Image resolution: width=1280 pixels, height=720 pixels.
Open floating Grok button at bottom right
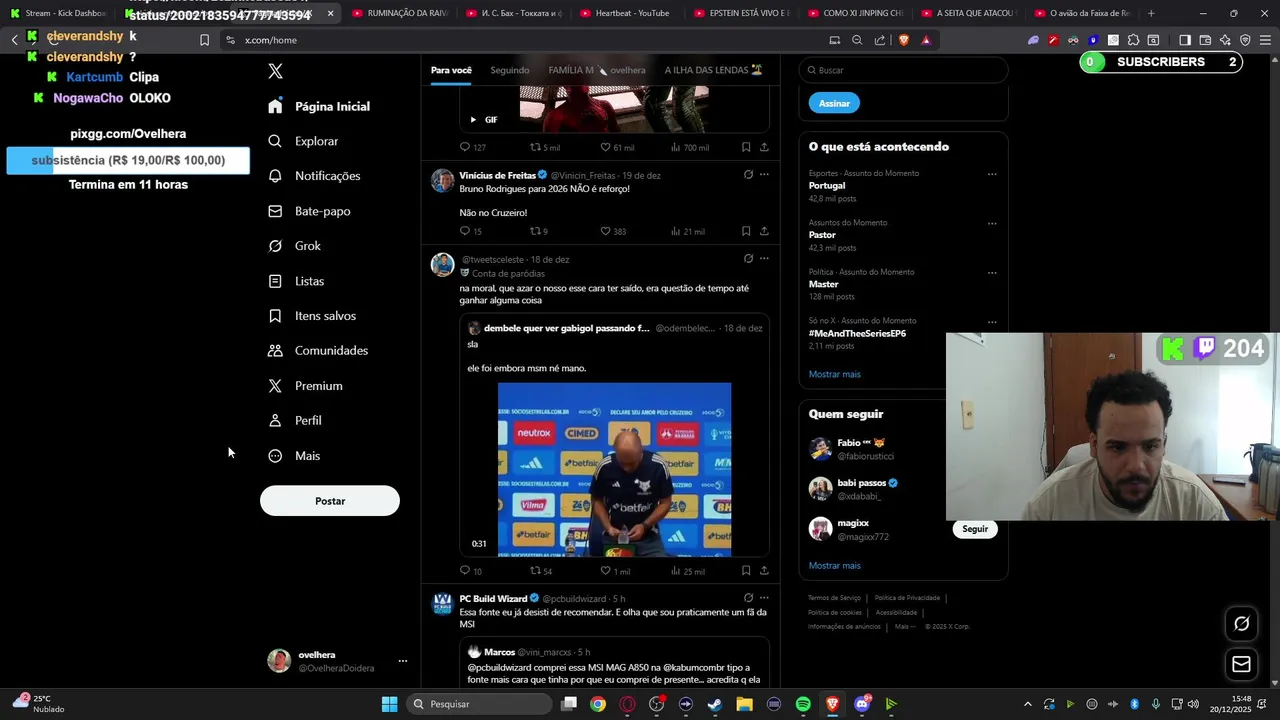[x=1241, y=624]
